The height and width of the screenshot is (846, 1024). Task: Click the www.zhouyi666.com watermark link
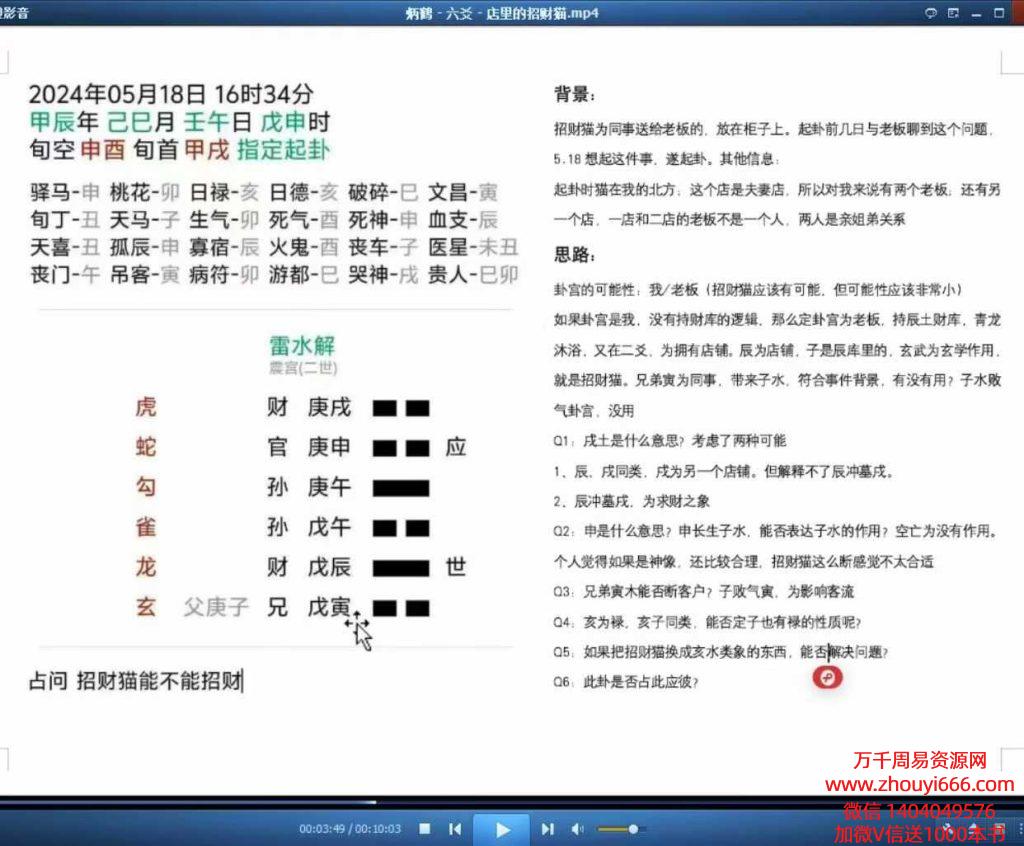click(919, 785)
